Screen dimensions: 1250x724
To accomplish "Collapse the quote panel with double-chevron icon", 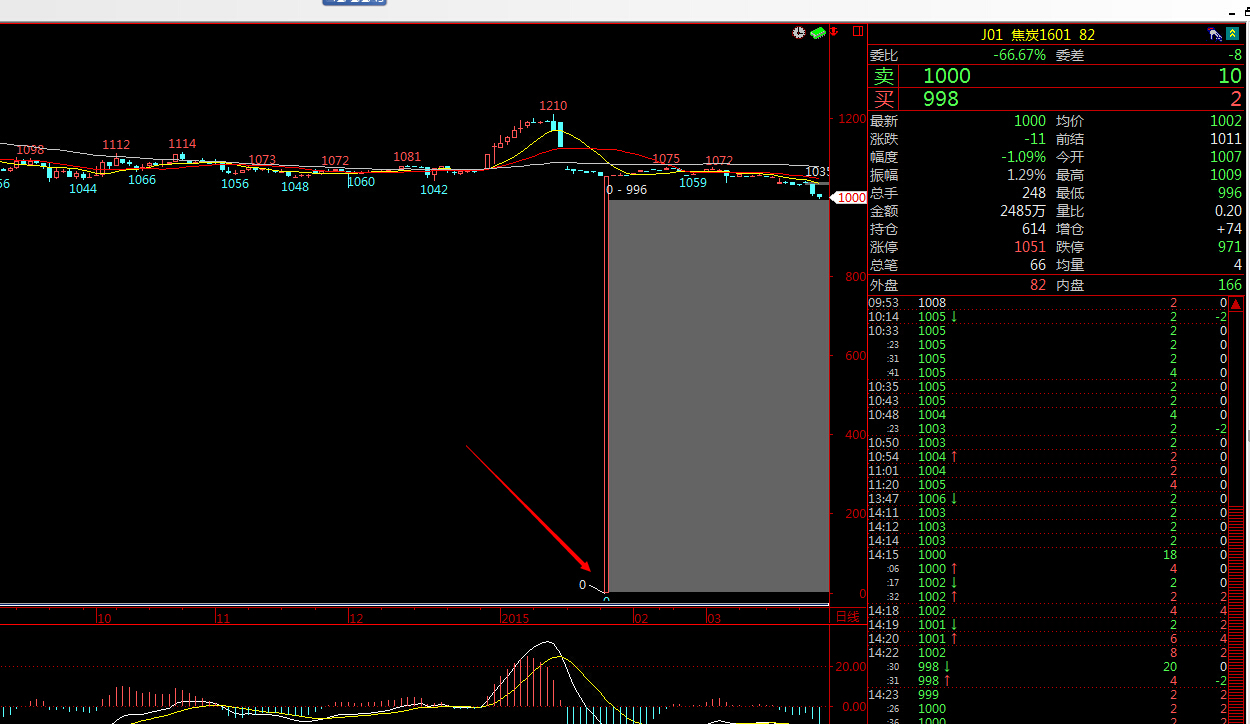I will coord(1233,34).
